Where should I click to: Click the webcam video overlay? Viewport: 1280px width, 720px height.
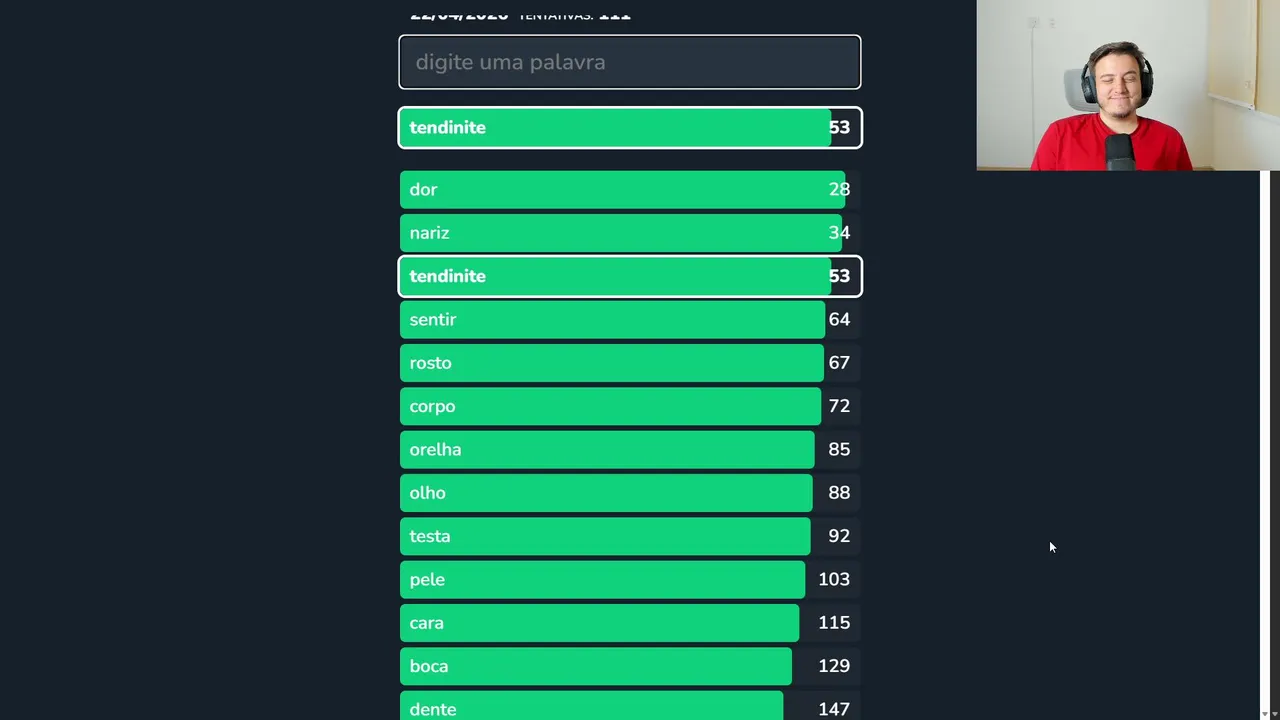click(1128, 85)
